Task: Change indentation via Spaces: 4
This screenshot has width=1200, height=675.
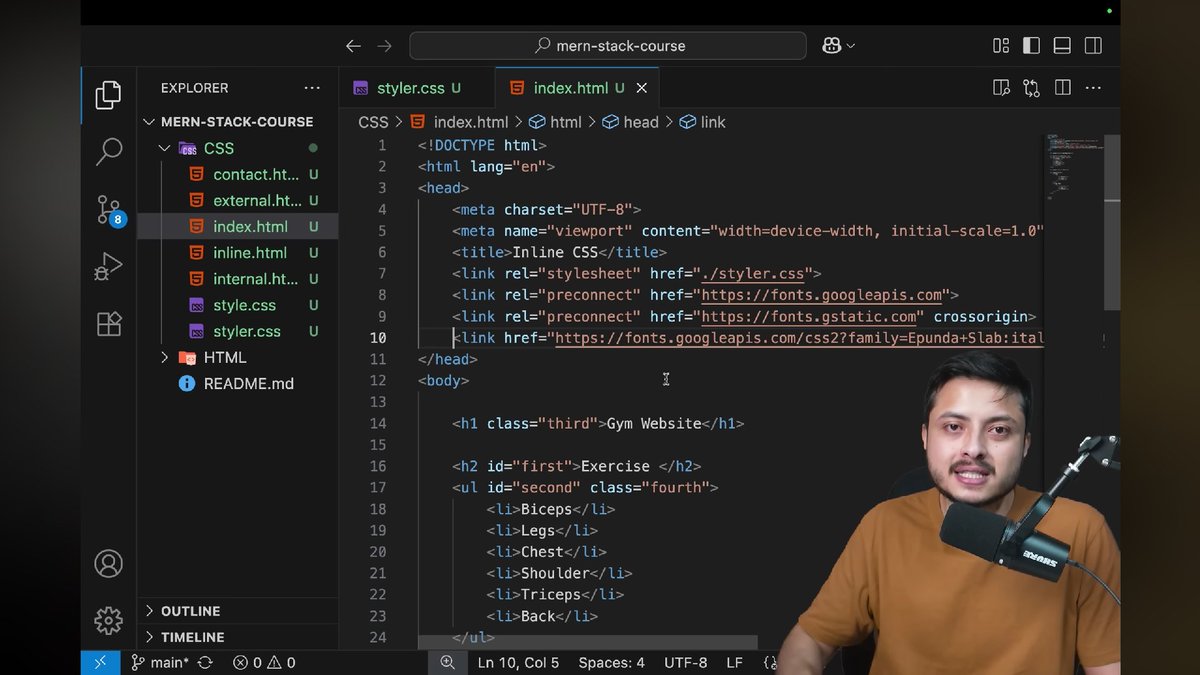Action: click(611, 662)
